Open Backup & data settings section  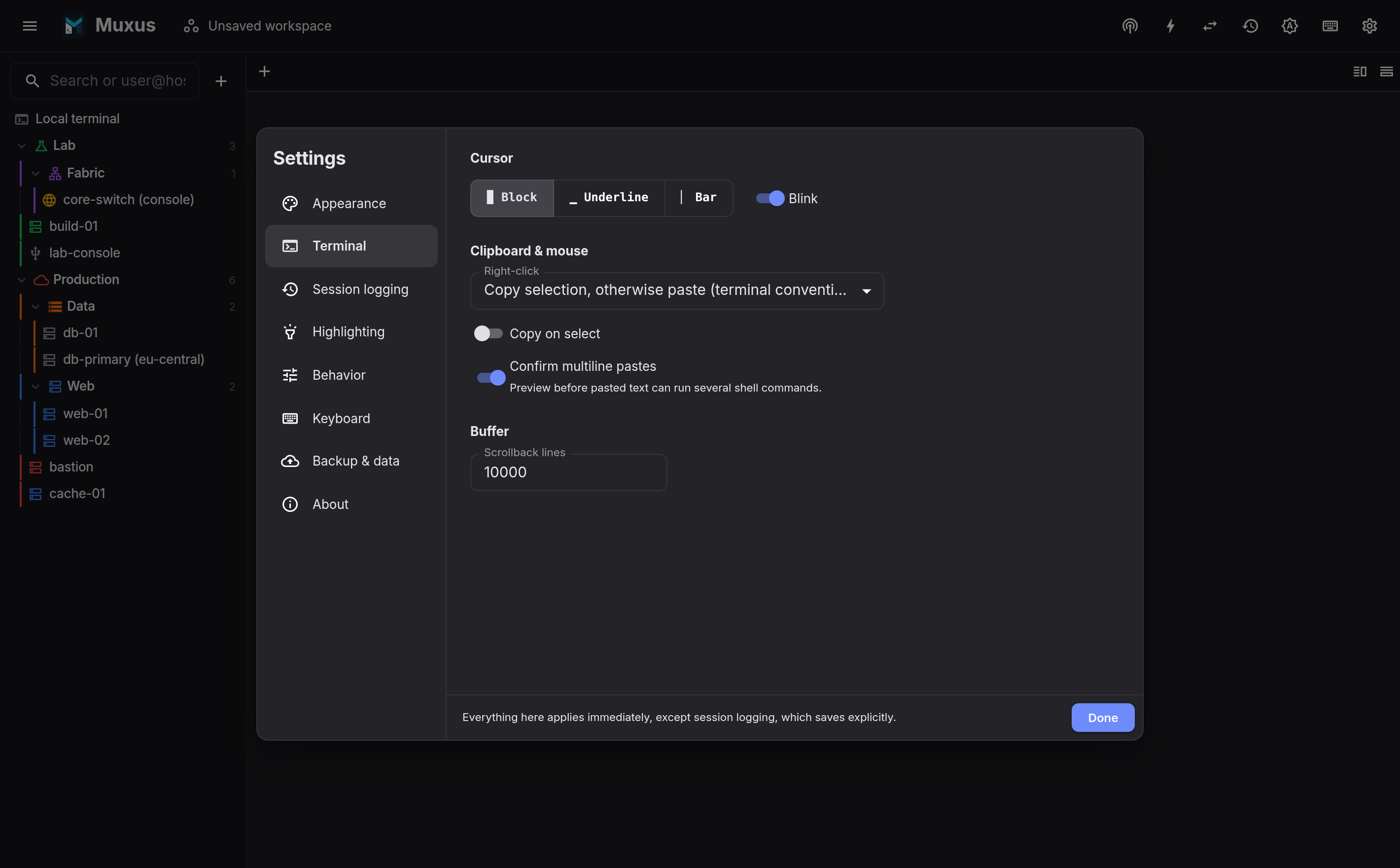pyautogui.click(x=351, y=461)
